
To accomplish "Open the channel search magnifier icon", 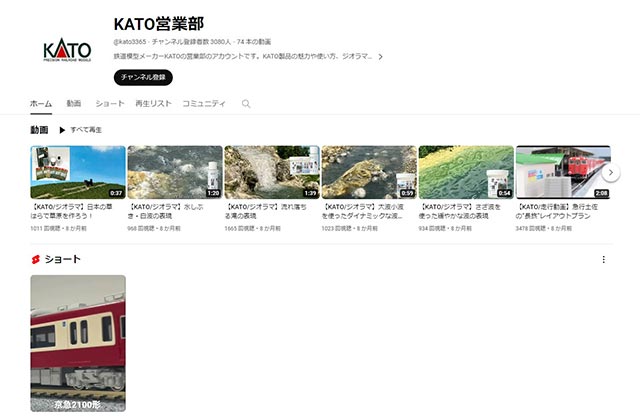I will [246, 104].
